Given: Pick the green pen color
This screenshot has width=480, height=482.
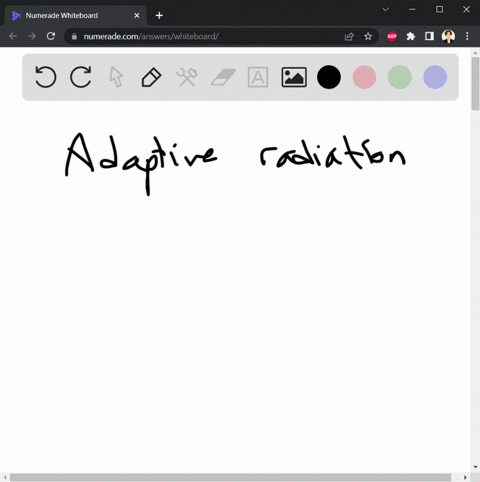Looking at the screenshot, I should (400, 77).
